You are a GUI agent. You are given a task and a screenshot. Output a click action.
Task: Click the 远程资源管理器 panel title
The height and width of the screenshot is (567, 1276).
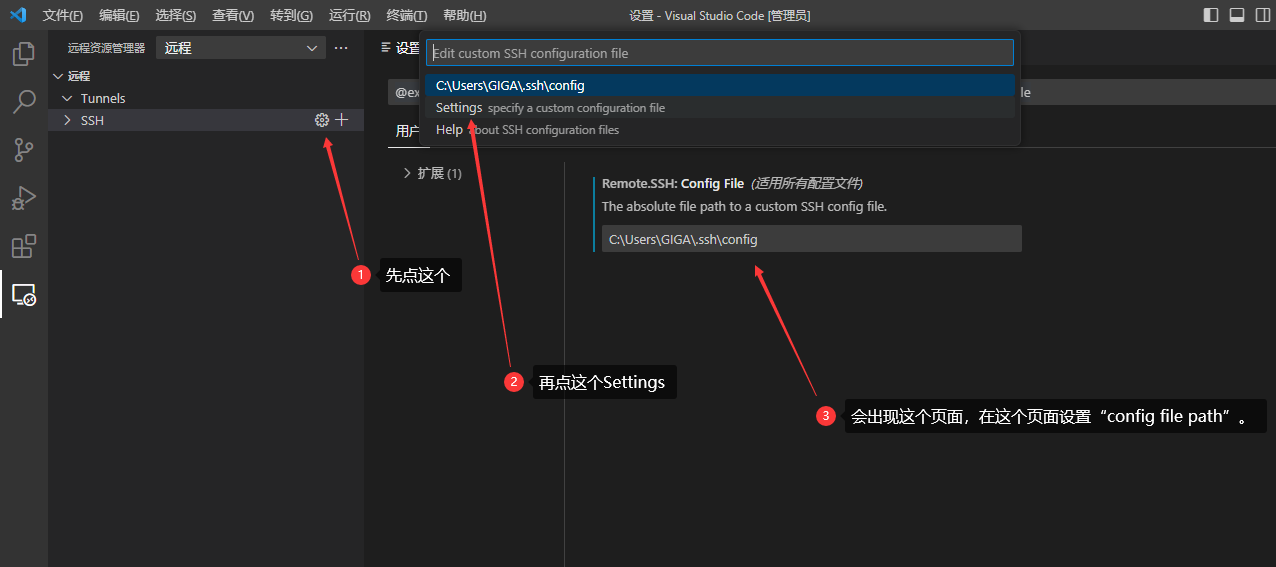(x=106, y=48)
